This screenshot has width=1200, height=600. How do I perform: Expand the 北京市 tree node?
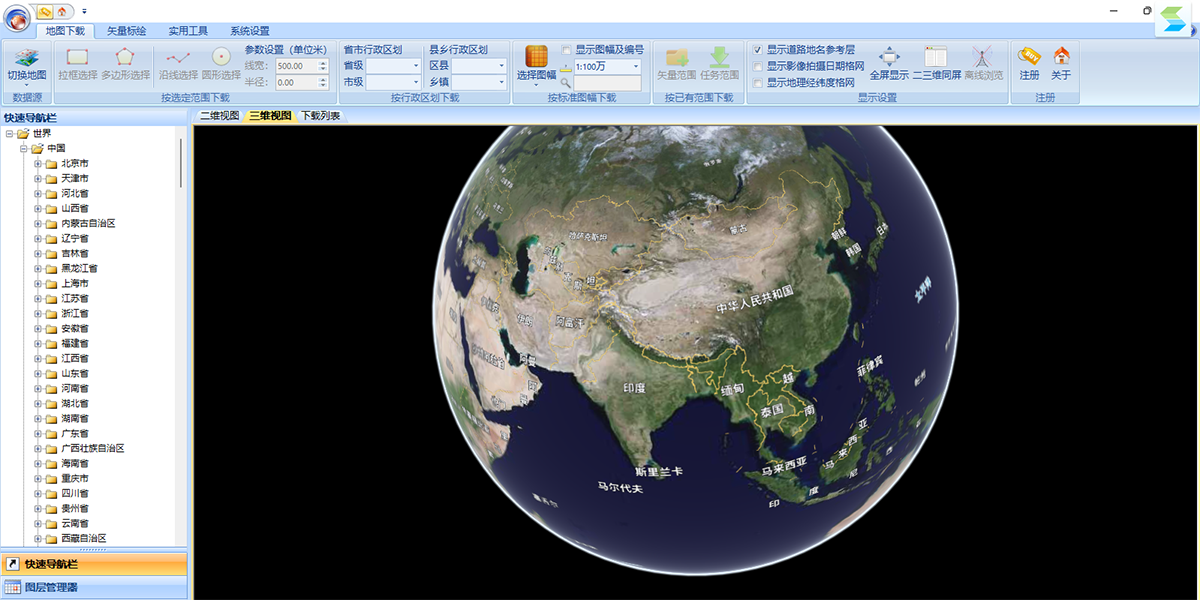(x=38, y=163)
